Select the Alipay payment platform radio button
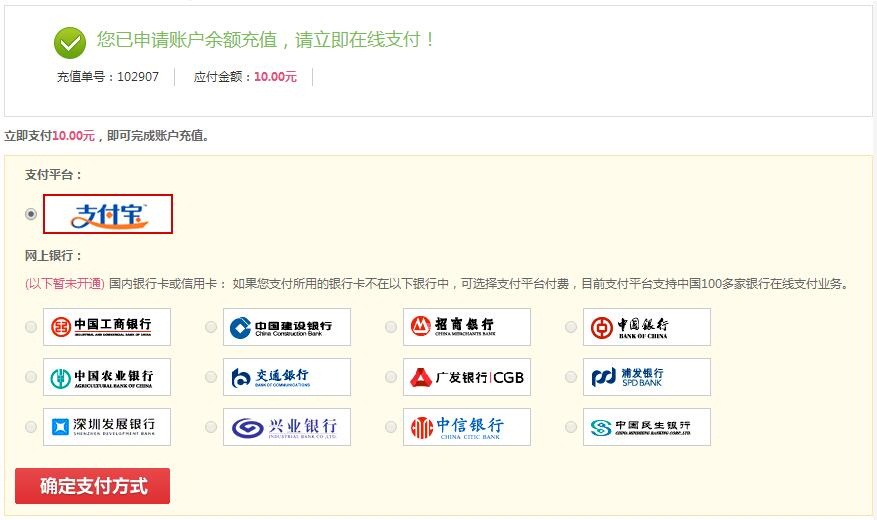Screen dimensions: 877x520 [x=31, y=214]
